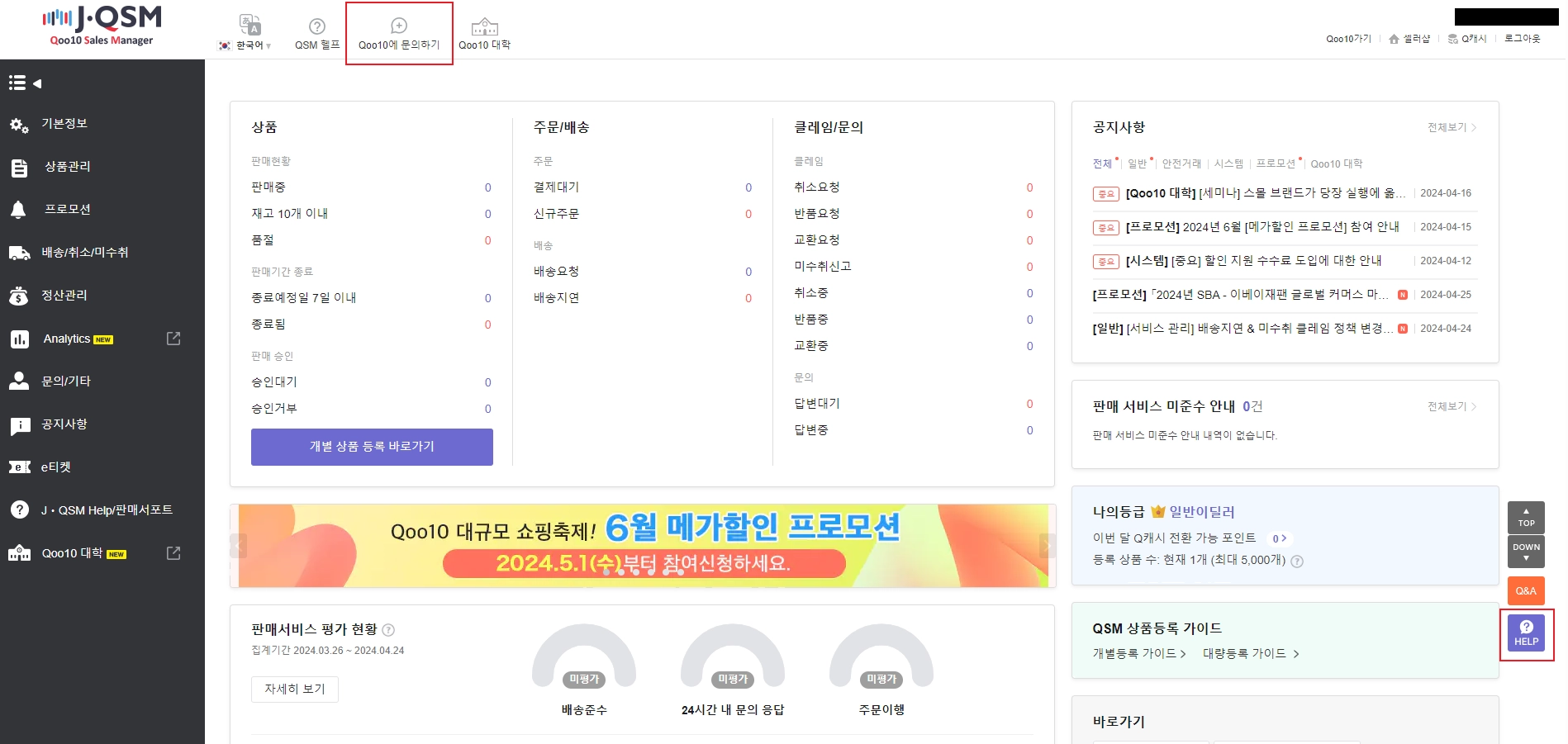The height and width of the screenshot is (744, 1568).
Task: Select the 프로모션 notice tab
Action: tap(1276, 163)
